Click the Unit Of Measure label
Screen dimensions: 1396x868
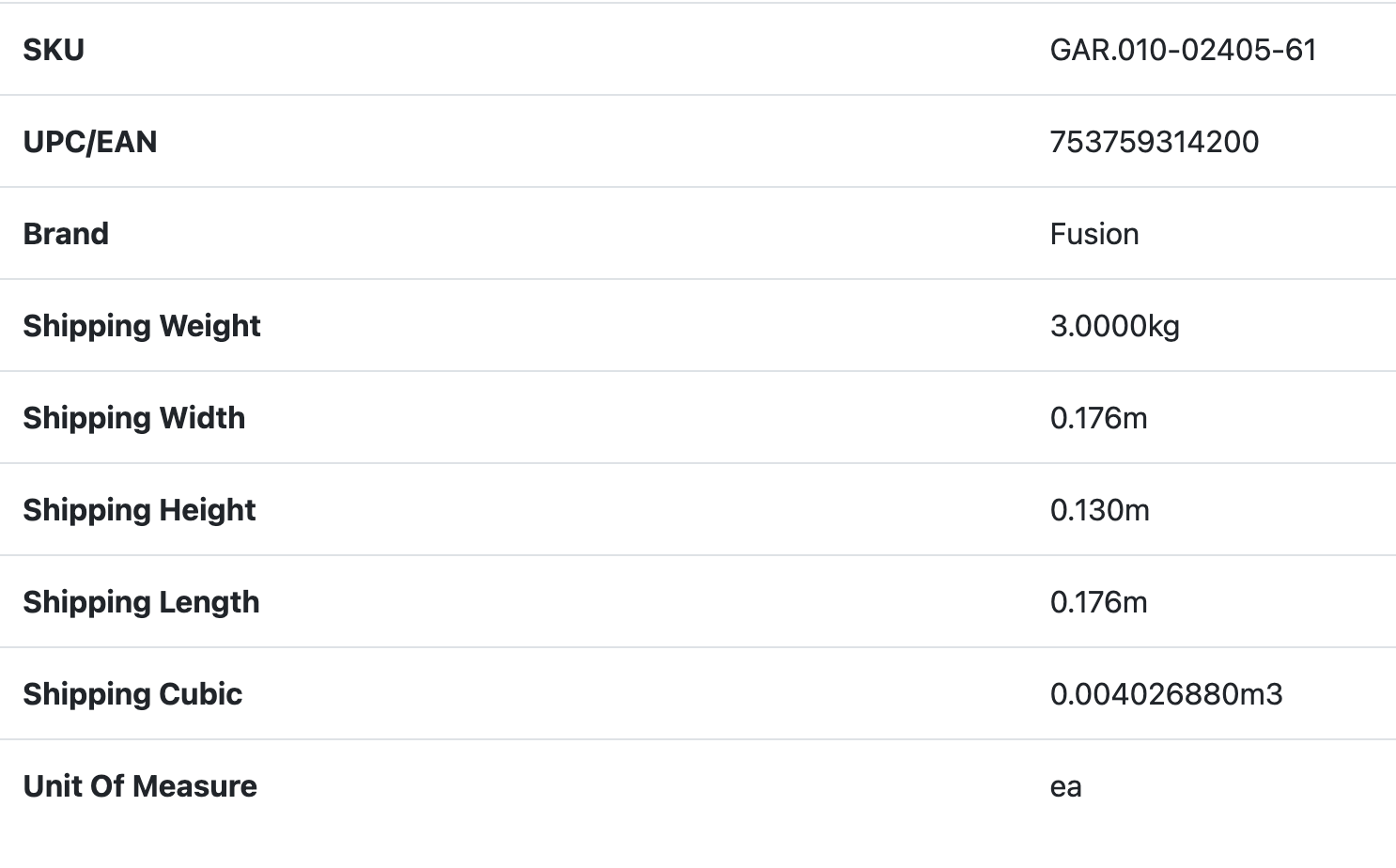tap(140, 786)
